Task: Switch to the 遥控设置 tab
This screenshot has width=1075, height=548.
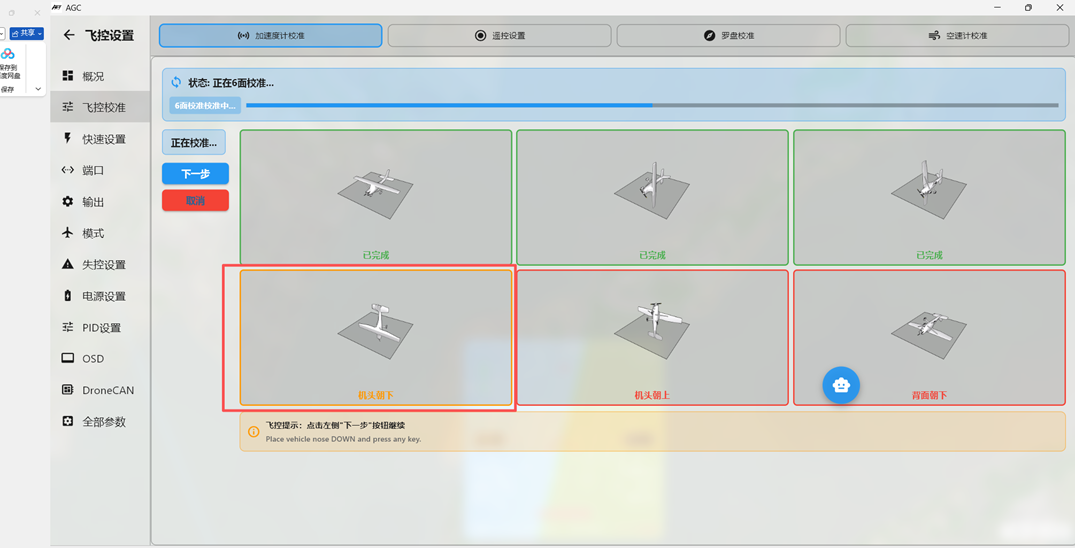Action: [499, 36]
